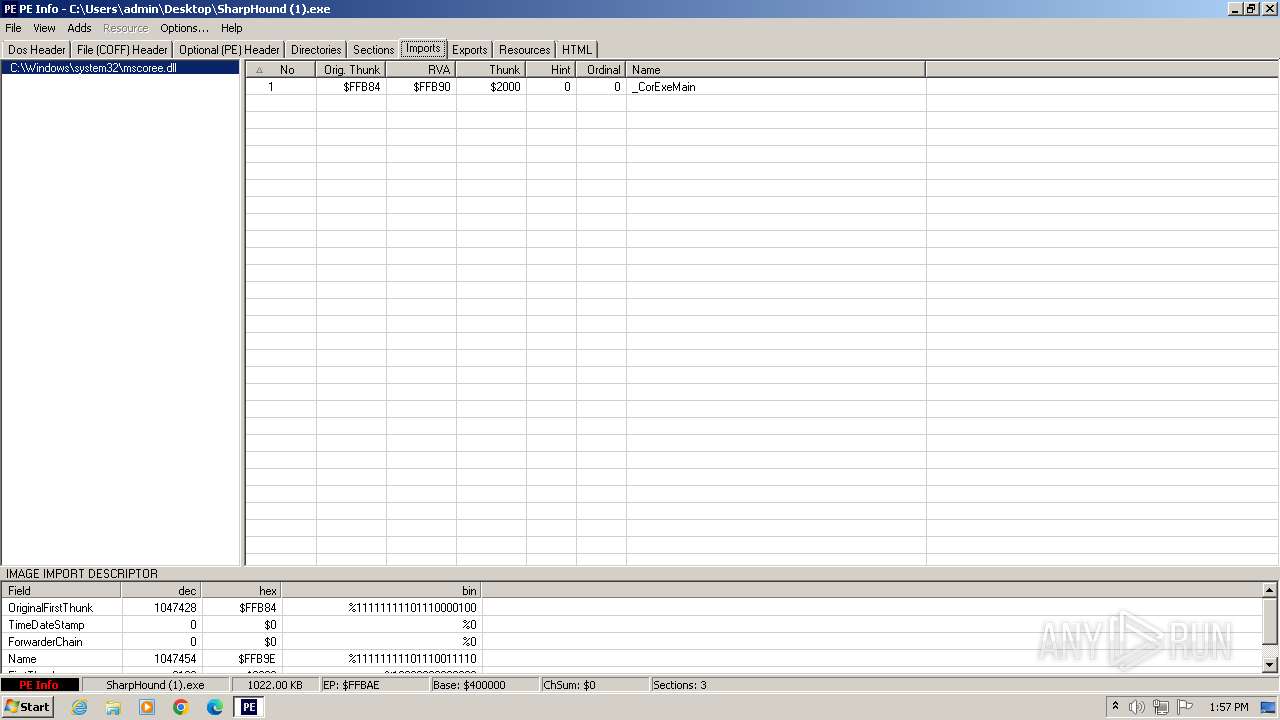Select the Imports tab
The height and width of the screenshot is (720, 1280).
tap(423, 49)
